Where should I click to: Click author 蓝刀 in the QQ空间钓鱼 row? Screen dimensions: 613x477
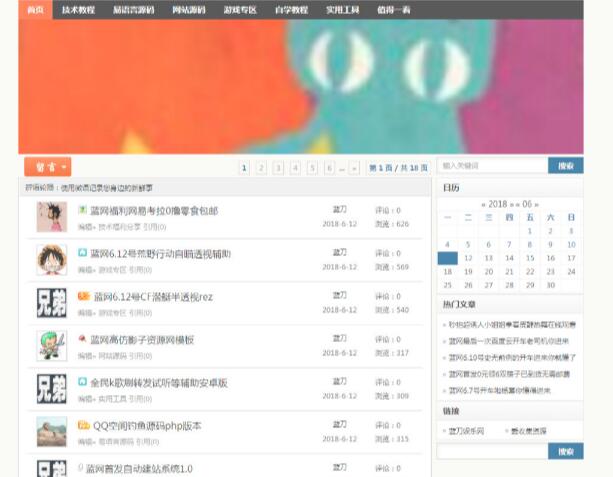point(339,425)
